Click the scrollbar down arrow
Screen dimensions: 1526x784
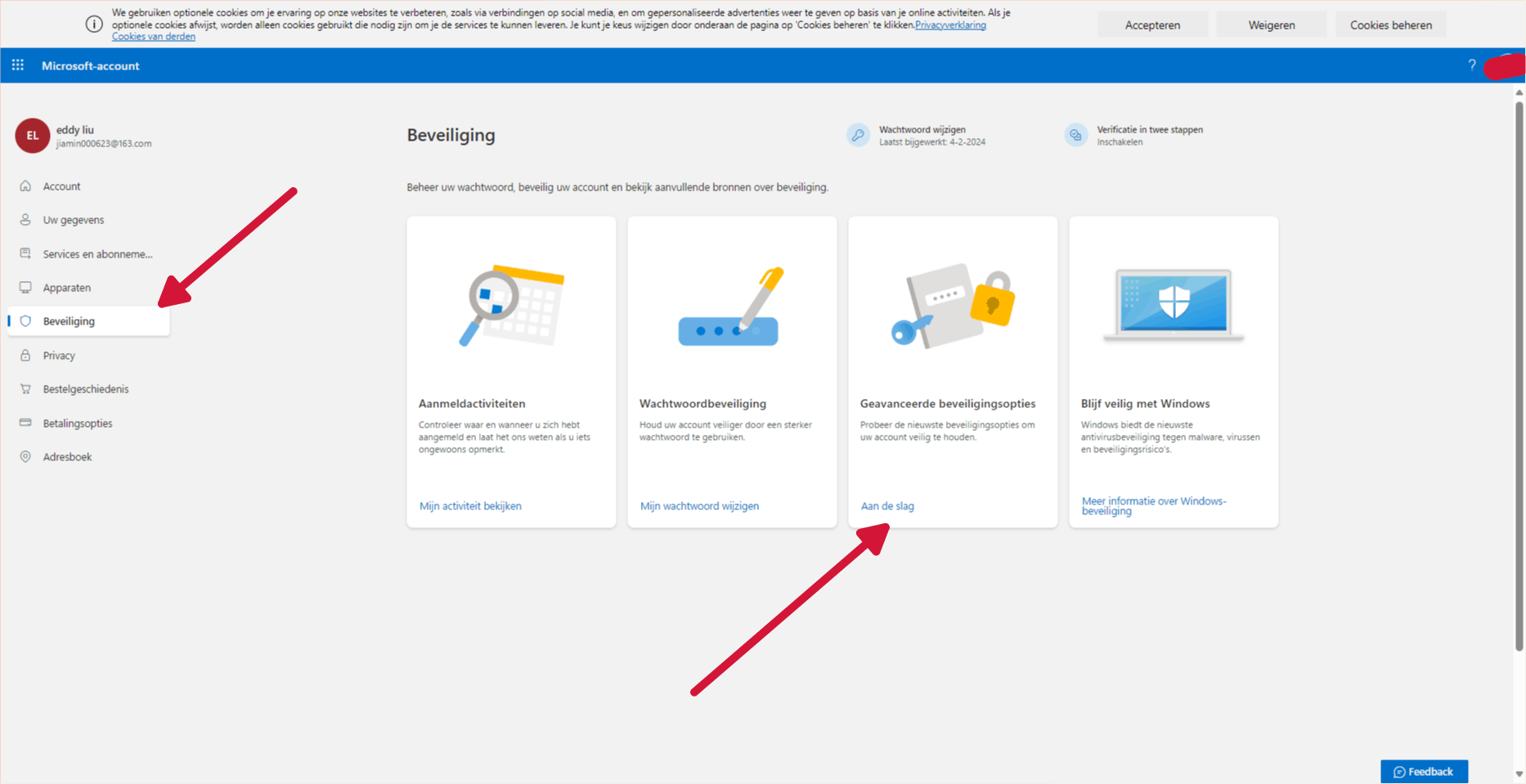coord(1519,773)
